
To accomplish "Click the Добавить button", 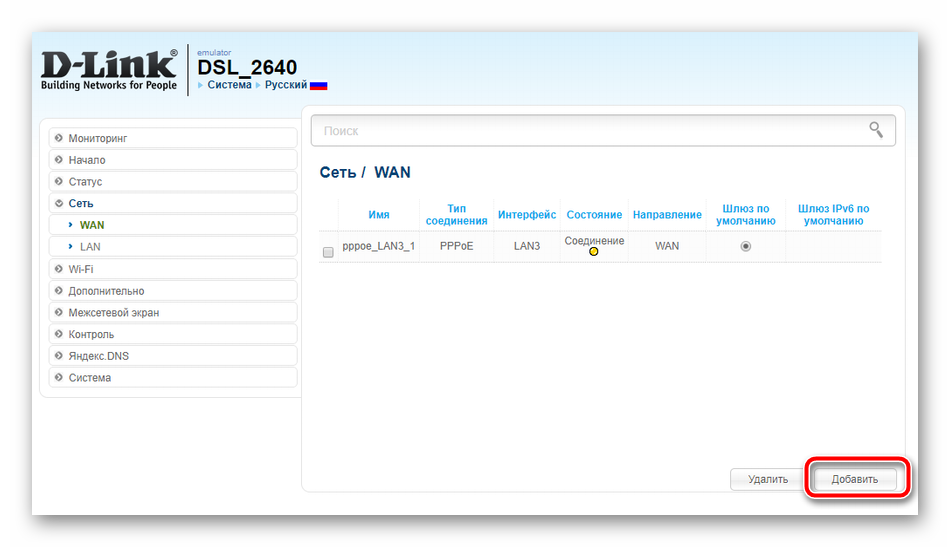I will 854,479.
